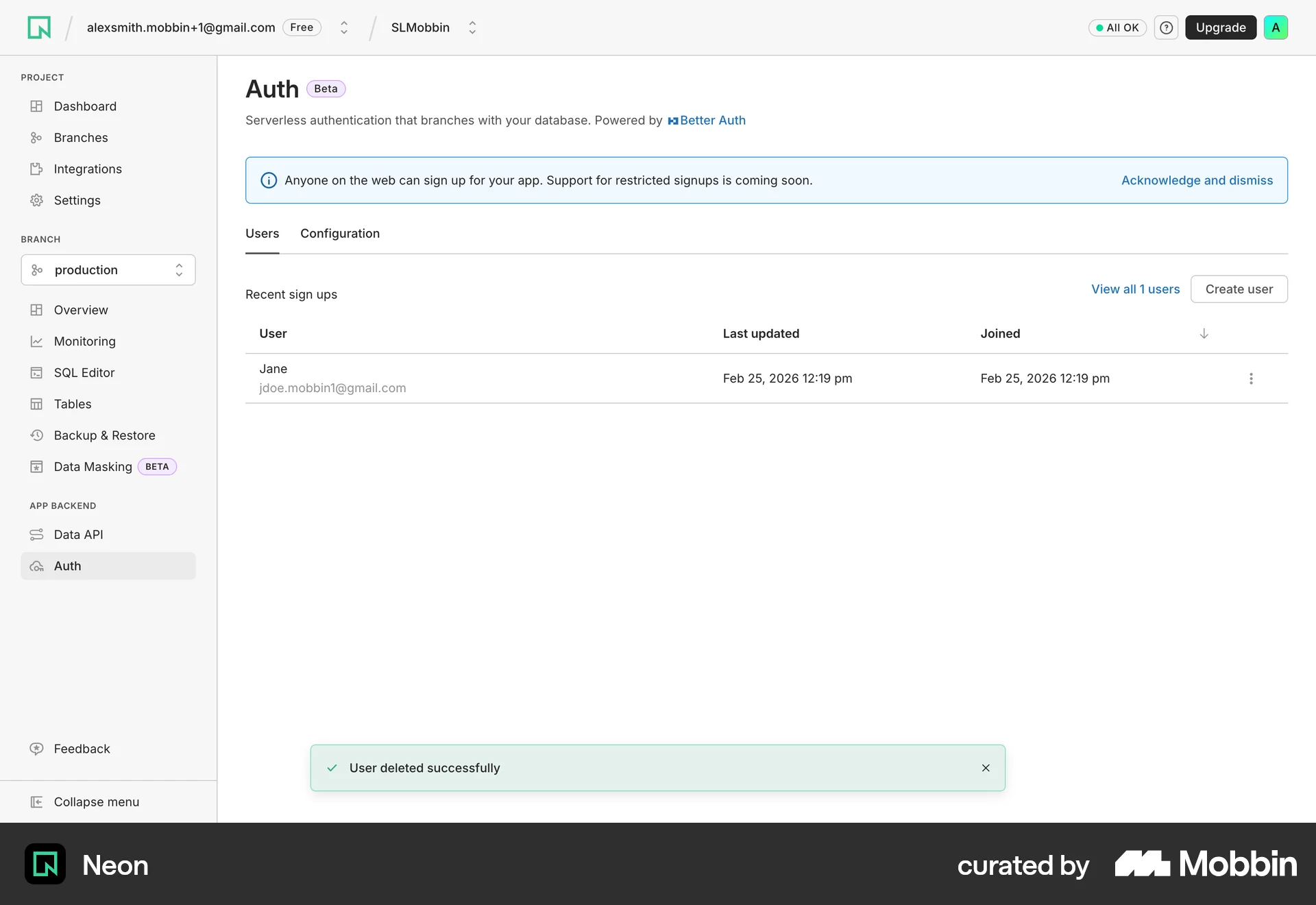Image resolution: width=1316 pixels, height=905 pixels.
Task: Click the Overview icon in sidebar
Action: (36, 310)
